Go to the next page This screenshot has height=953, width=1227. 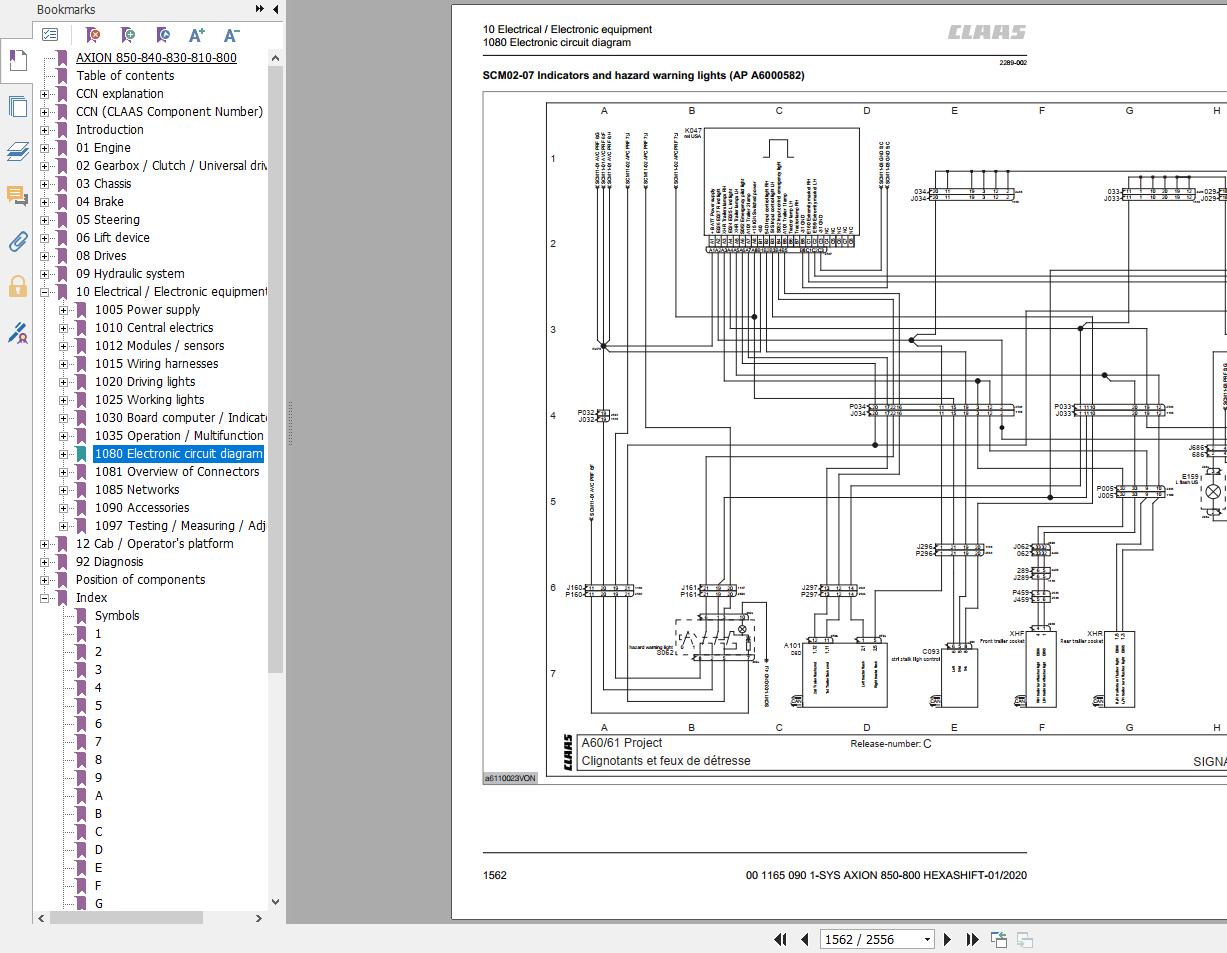pyautogui.click(x=947, y=939)
